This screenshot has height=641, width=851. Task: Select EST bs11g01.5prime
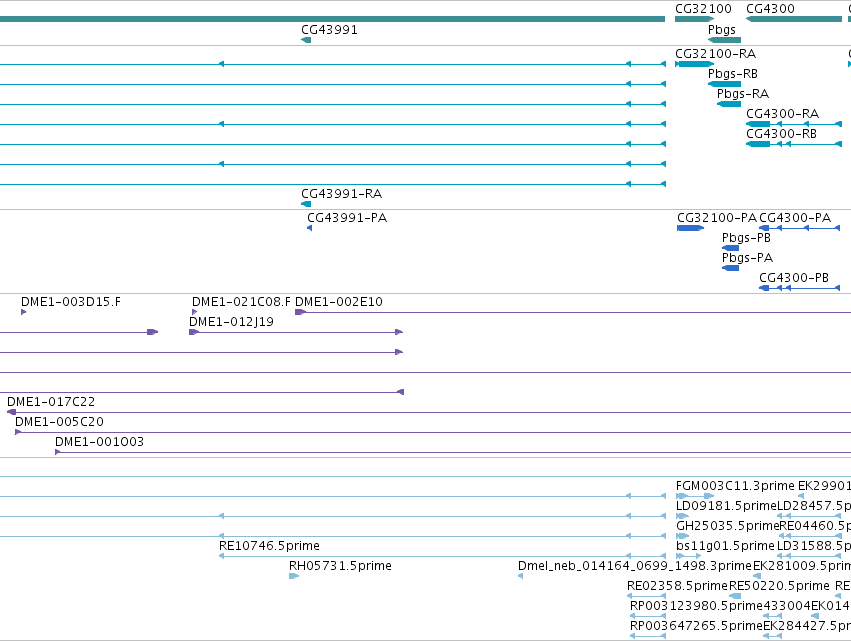pos(689,556)
